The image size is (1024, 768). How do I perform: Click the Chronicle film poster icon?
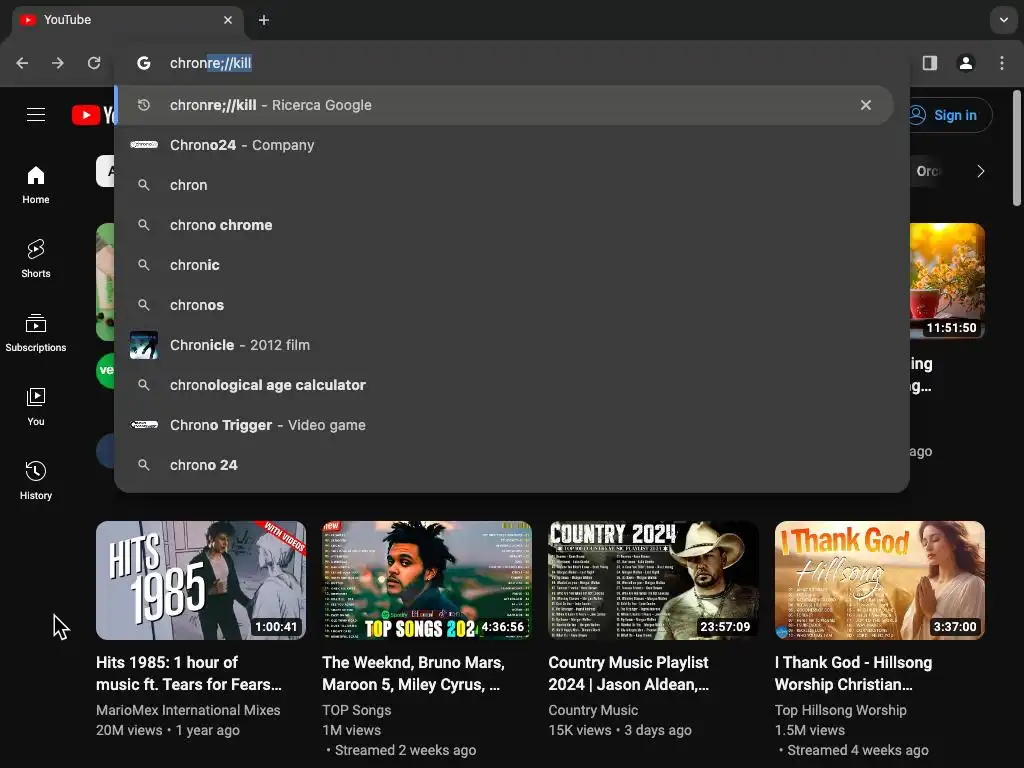144,345
